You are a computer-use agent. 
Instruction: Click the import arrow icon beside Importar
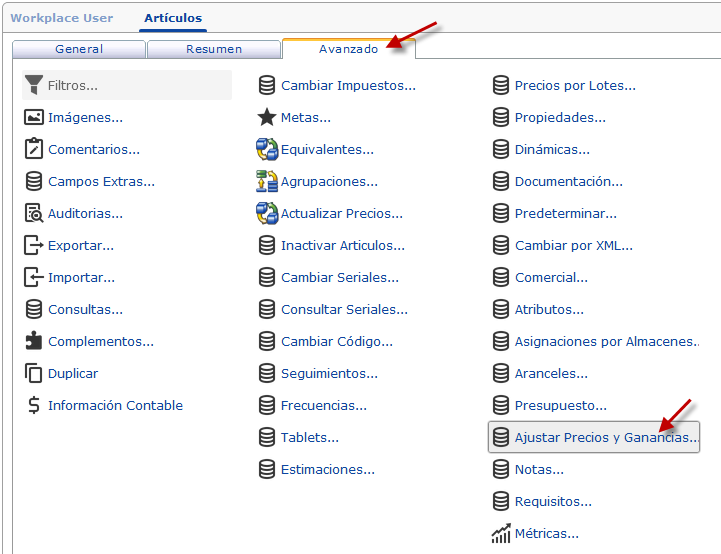34,277
